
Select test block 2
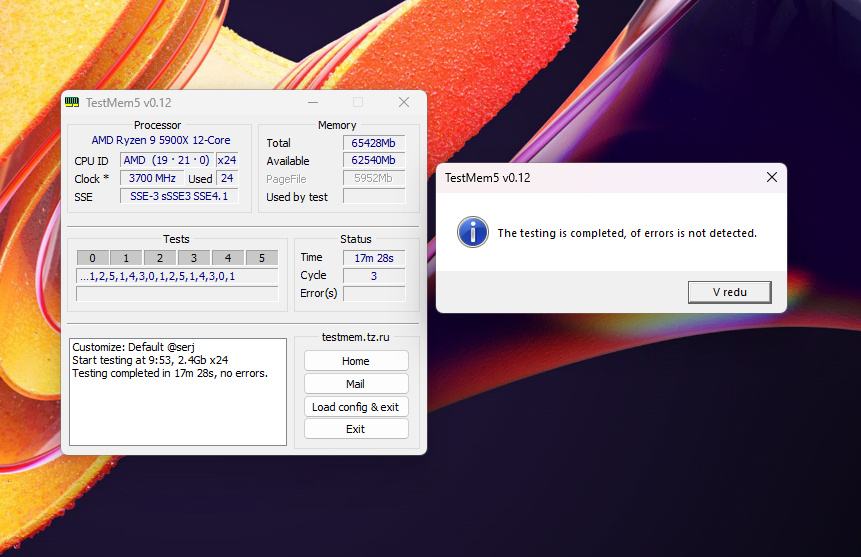(x=160, y=258)
